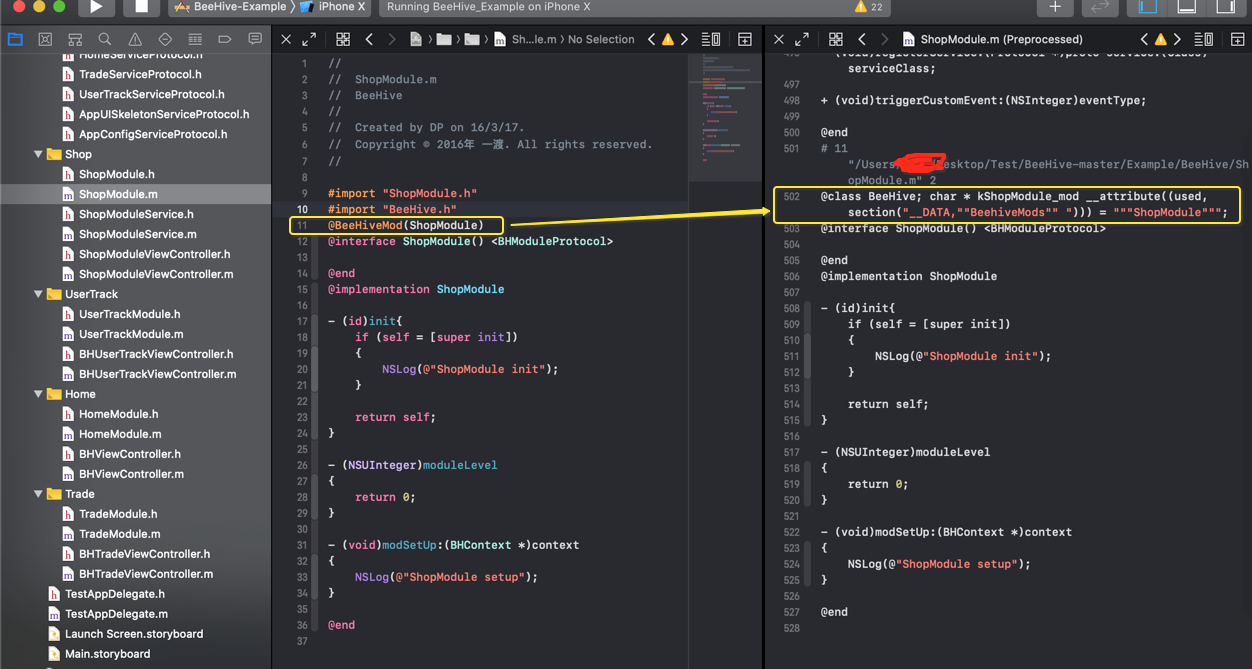Screen dimensions: 1252x669
Task: Choose iPhone X run destination
Action: (333, 7)
